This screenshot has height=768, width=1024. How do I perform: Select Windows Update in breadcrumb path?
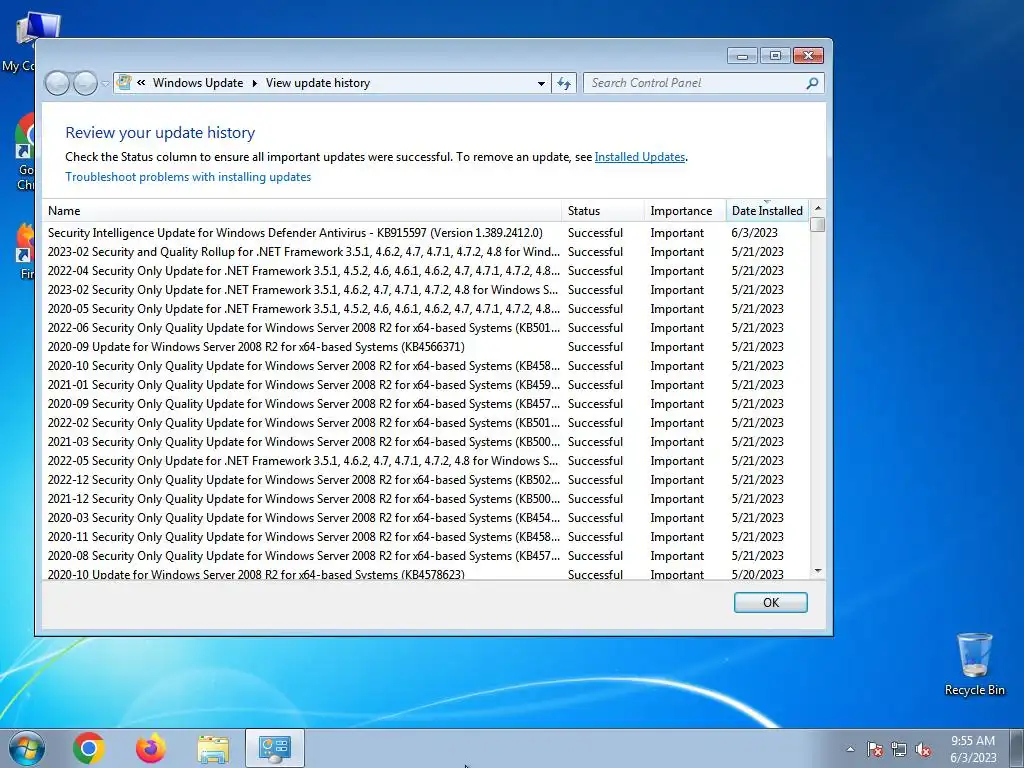[198, 83]
